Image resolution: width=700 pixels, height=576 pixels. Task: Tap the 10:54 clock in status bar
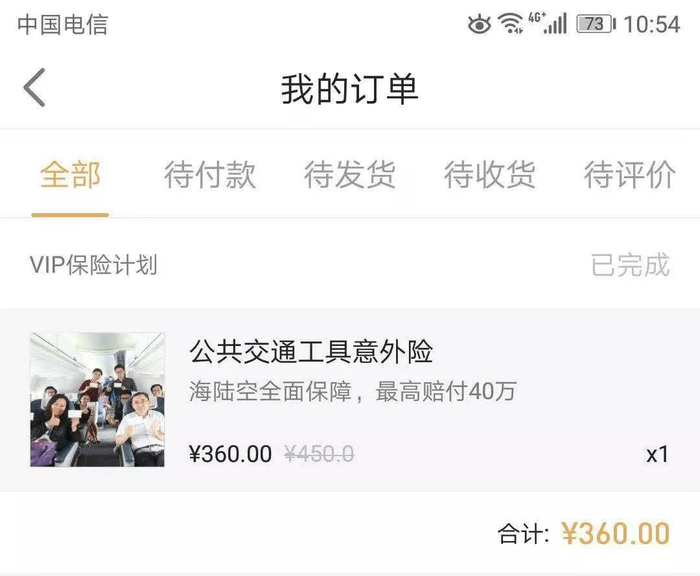(651, 24)
